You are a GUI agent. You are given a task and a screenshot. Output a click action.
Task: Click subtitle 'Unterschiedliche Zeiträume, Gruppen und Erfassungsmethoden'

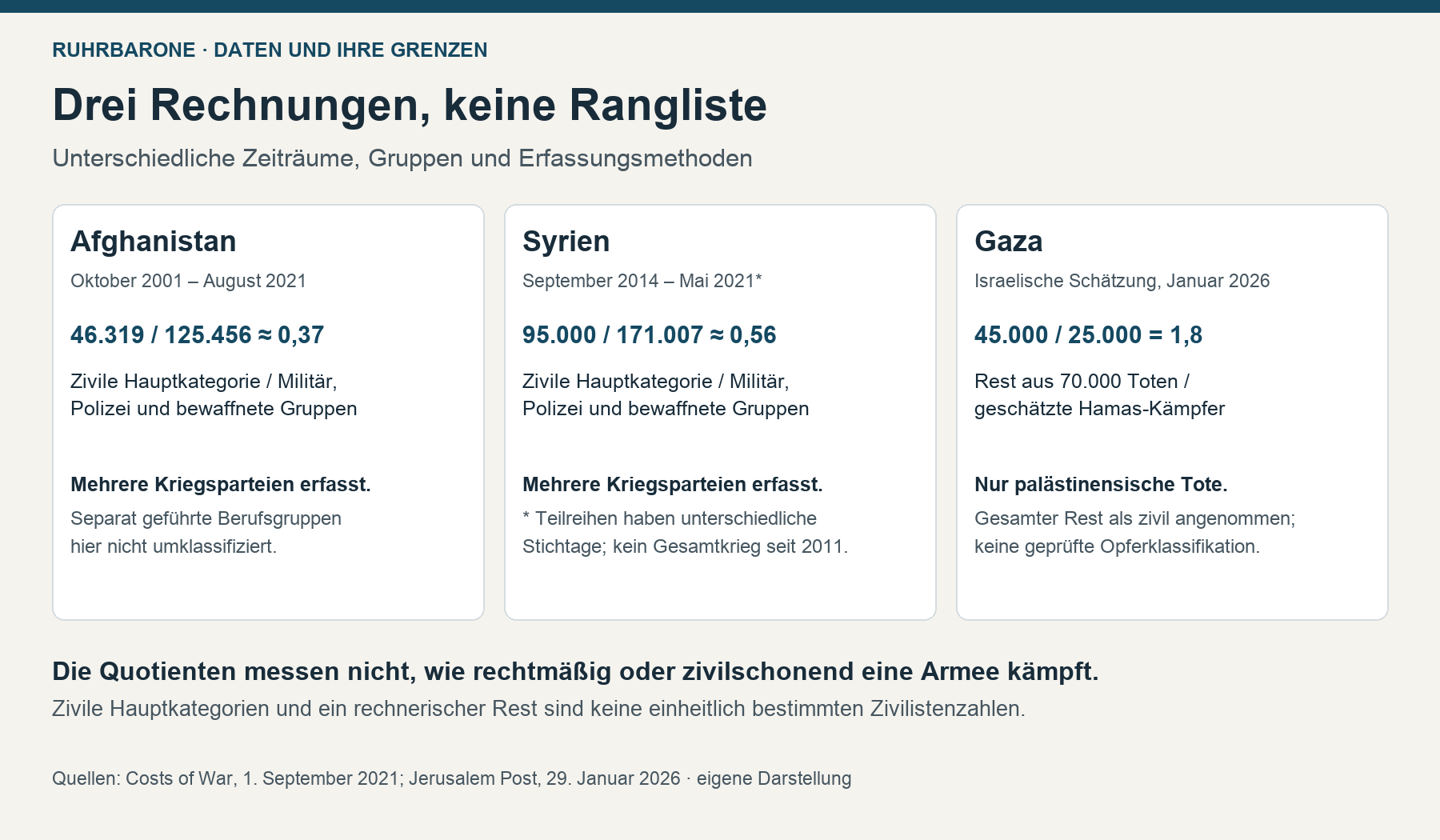[x=402, y=158]
